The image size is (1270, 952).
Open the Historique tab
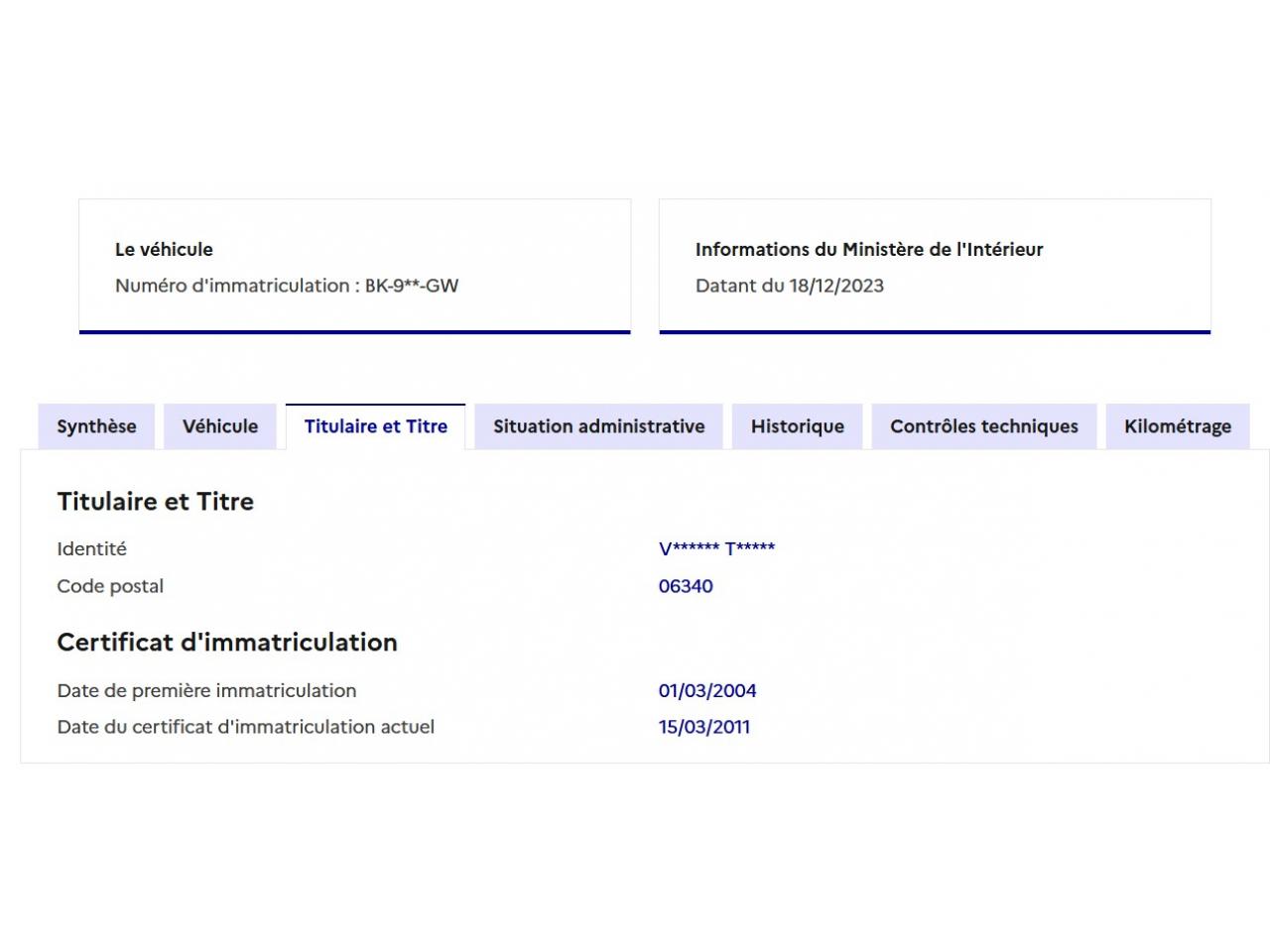coord(797,426)
